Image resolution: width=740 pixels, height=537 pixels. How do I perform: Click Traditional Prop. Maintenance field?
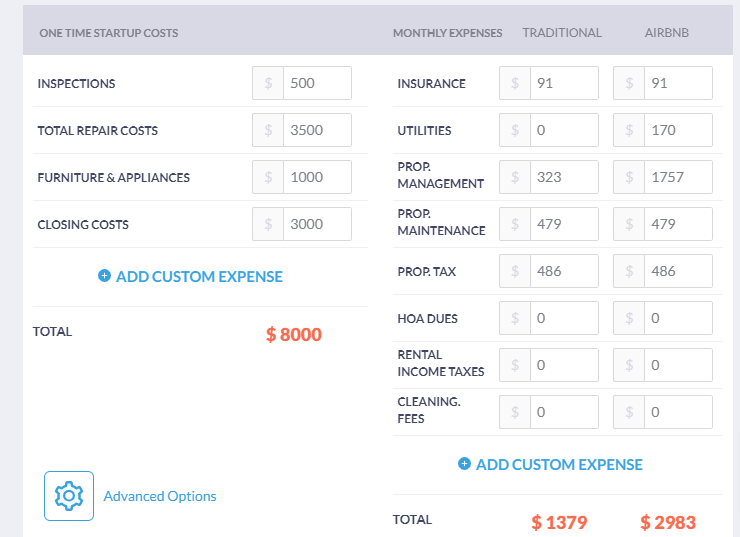click(563, 224)
